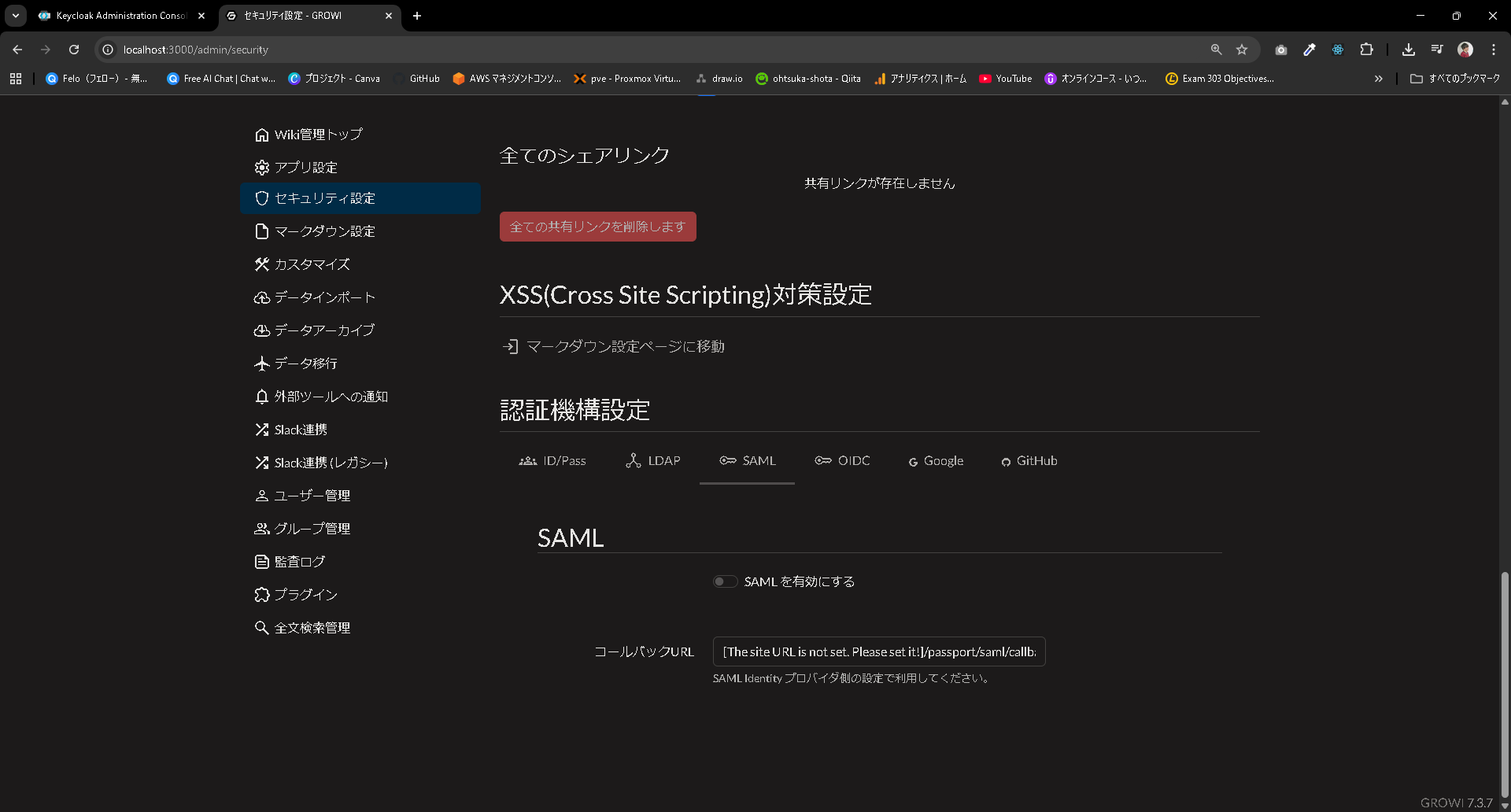
Task: Click the React DevTools extension icon
Action: [x=1338, y=50]
